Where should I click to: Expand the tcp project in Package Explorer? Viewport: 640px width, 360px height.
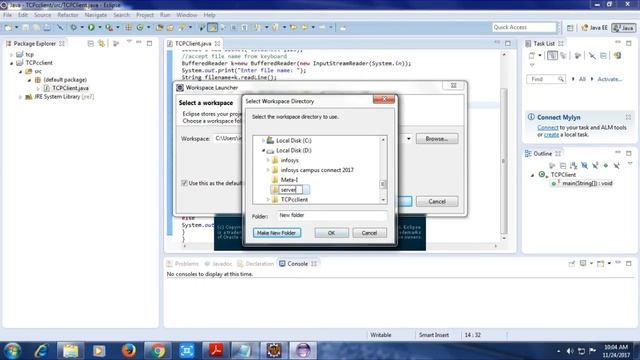(11, 54)
